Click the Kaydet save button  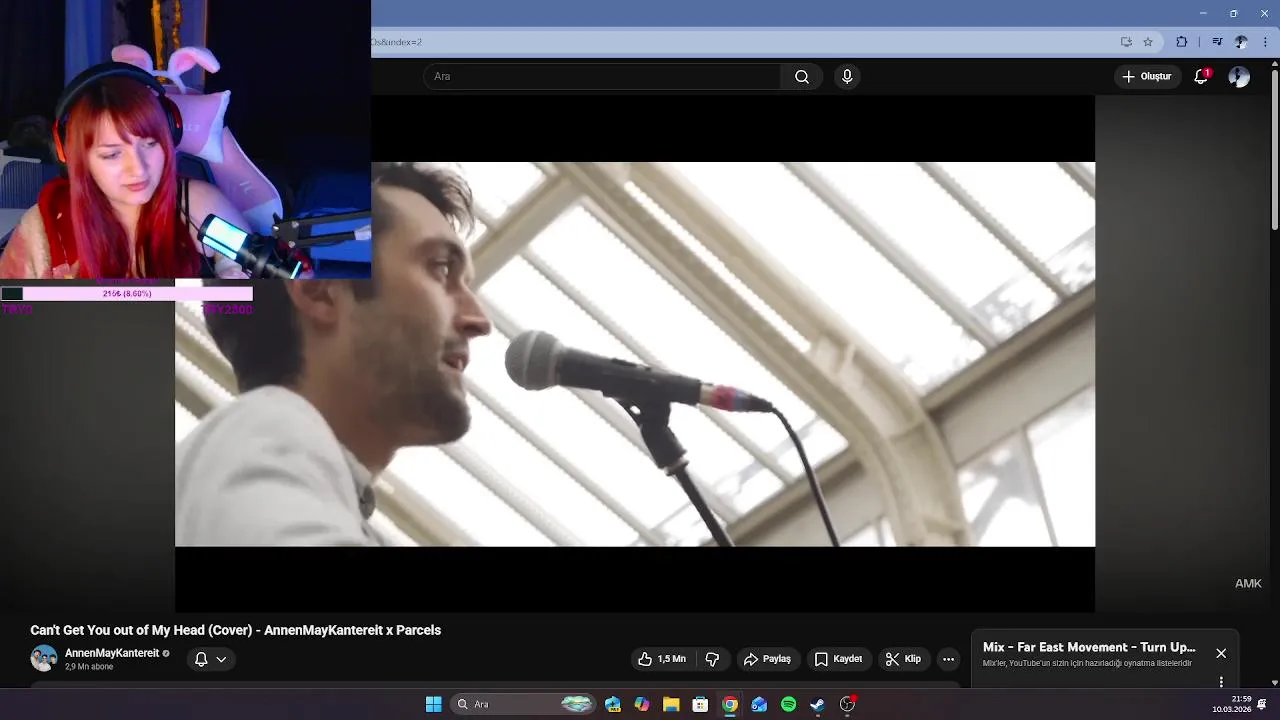pyautogui.click(x=838, y=659)
